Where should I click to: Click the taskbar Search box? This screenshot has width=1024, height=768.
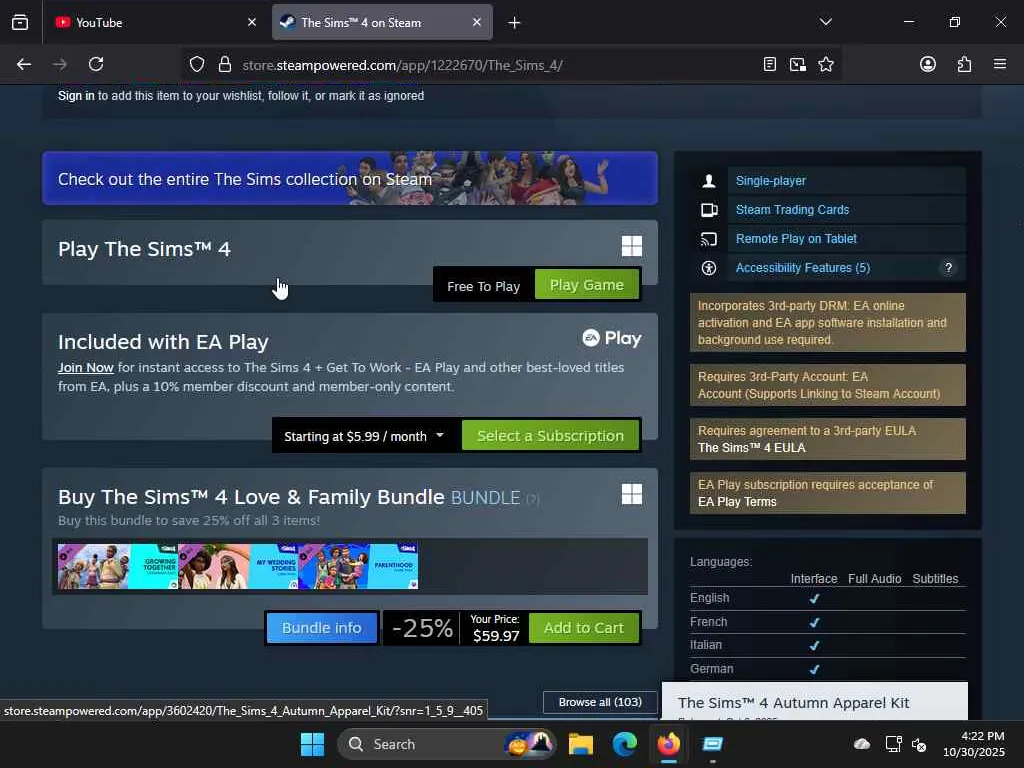[447, 744]
